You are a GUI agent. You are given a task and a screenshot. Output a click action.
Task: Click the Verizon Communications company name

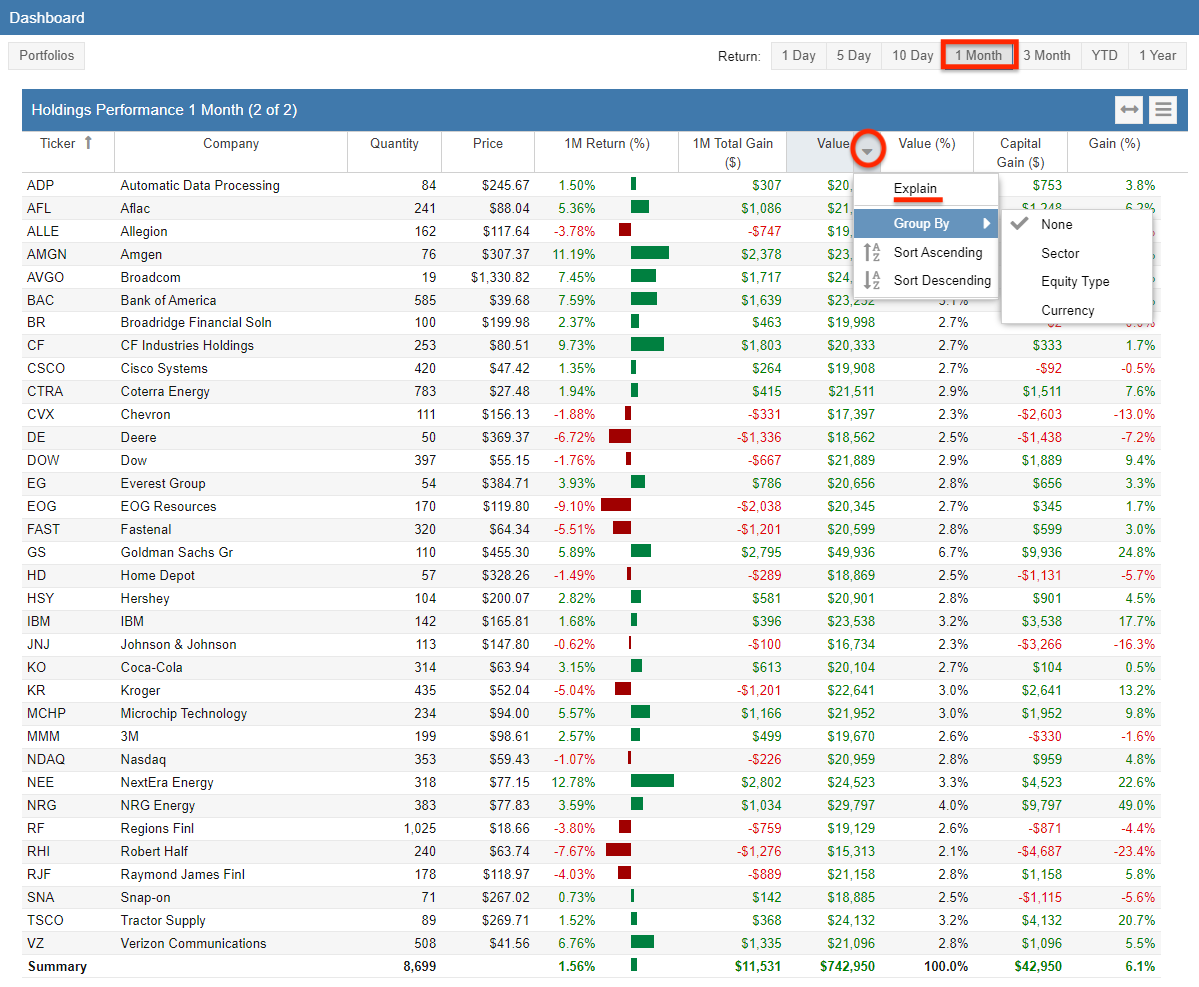point(193,943)
